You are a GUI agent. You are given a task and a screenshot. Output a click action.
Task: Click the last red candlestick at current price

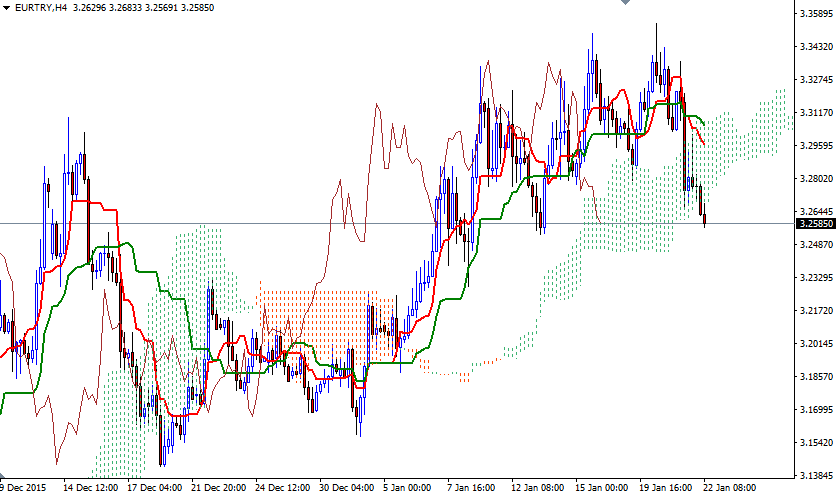[705, 219]
